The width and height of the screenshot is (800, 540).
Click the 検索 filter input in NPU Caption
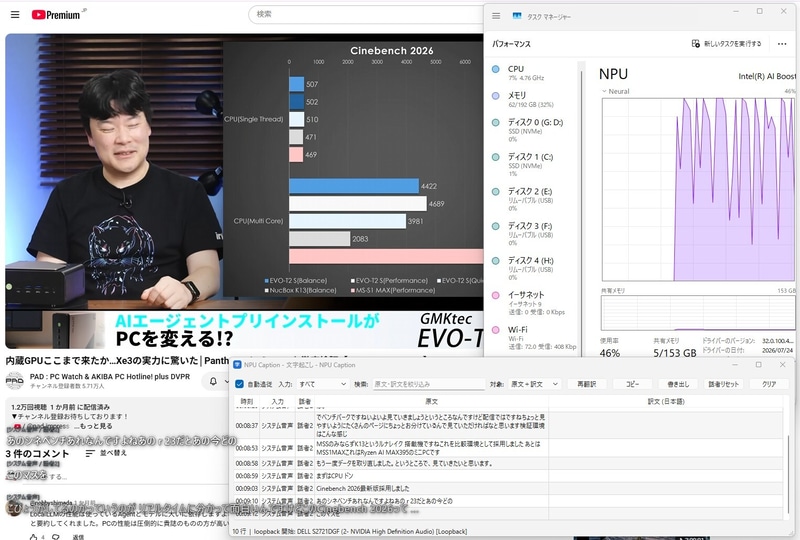pyautogui.click(x=428, y=384)
